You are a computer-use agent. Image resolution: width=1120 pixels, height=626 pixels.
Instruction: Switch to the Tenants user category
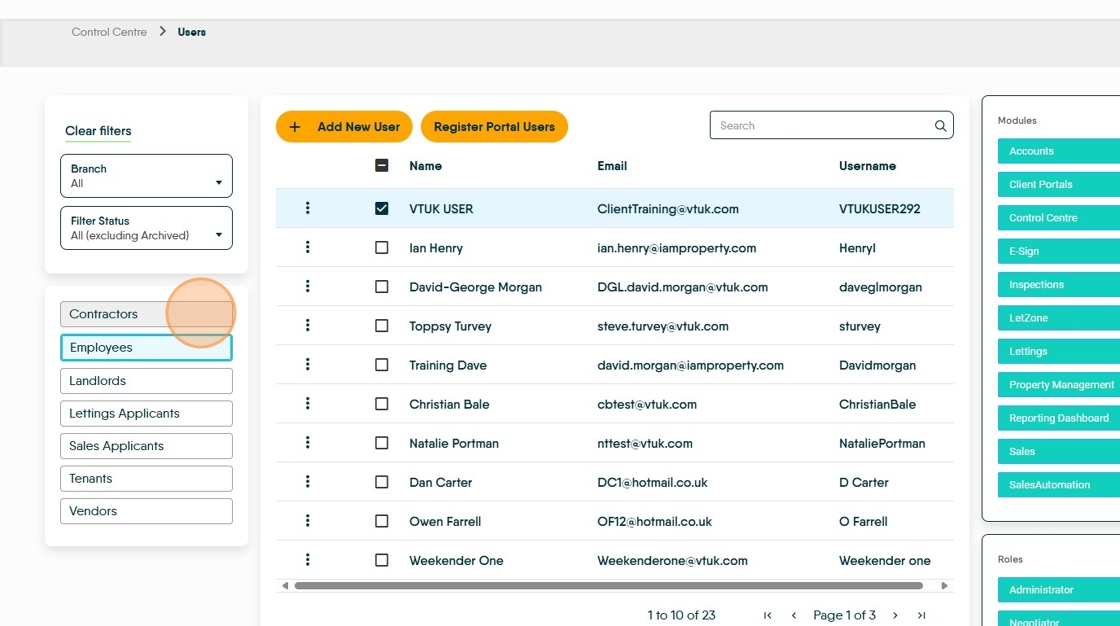coord(146,479)
